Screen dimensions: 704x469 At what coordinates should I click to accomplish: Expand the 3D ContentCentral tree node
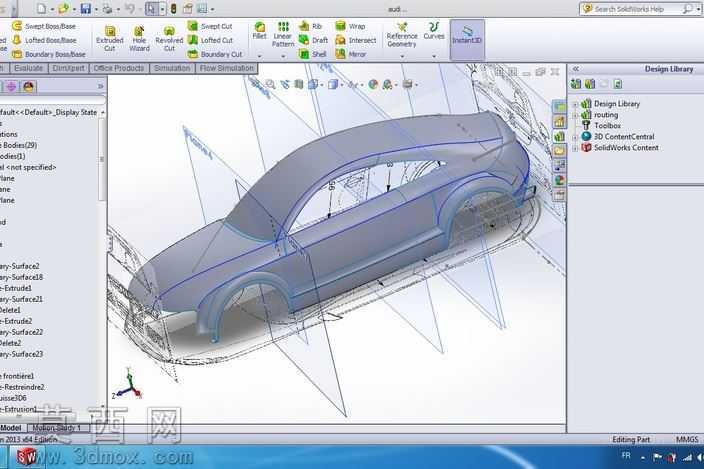tap(575, 137)
